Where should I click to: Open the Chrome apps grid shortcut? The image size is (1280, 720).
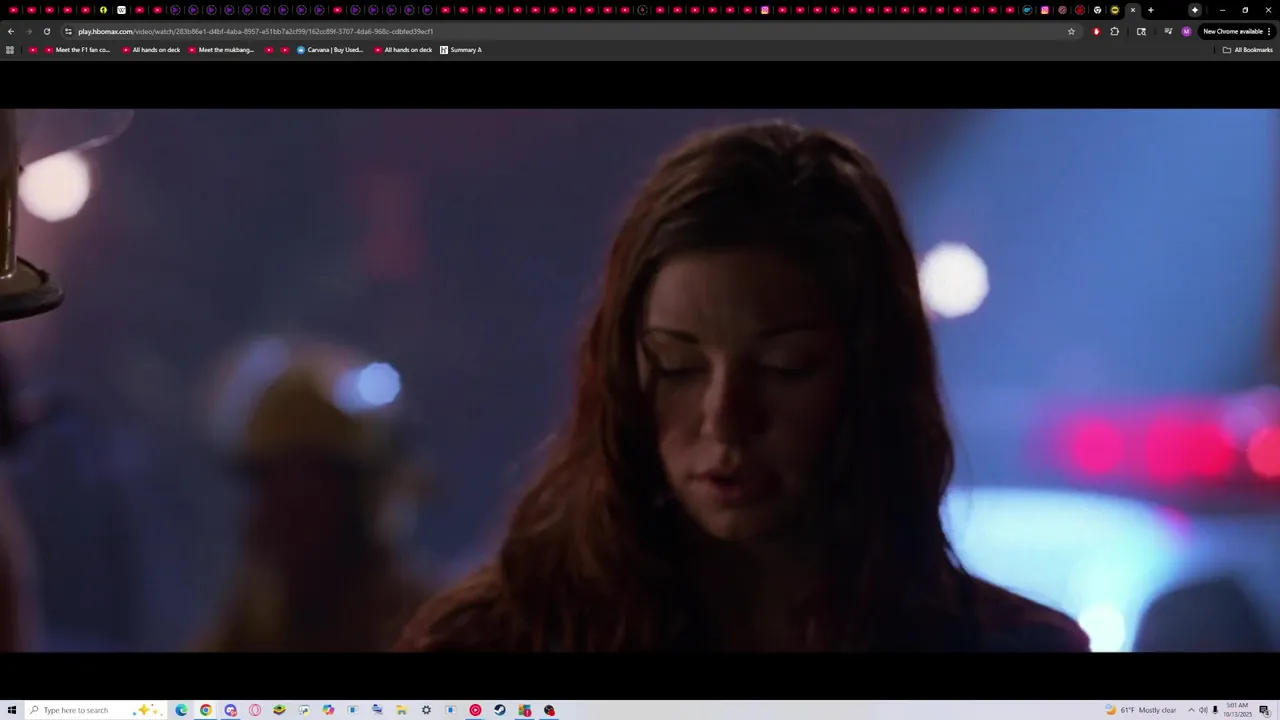(10, 50)
